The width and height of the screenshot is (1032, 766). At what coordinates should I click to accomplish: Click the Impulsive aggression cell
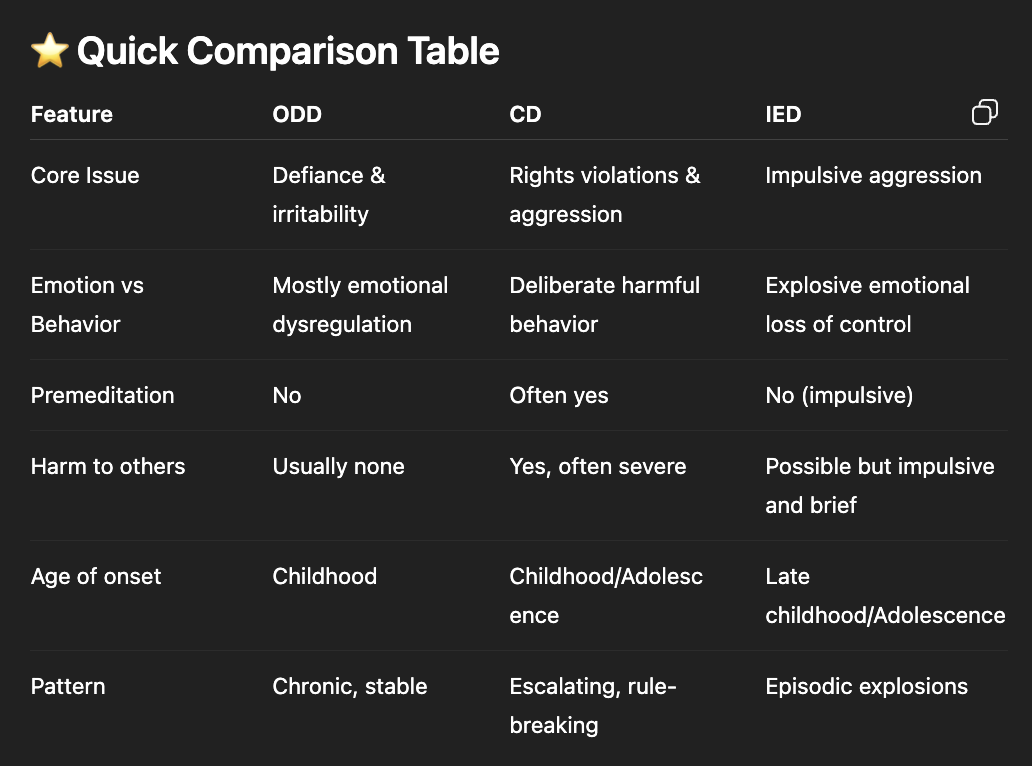tap(873, 175)
